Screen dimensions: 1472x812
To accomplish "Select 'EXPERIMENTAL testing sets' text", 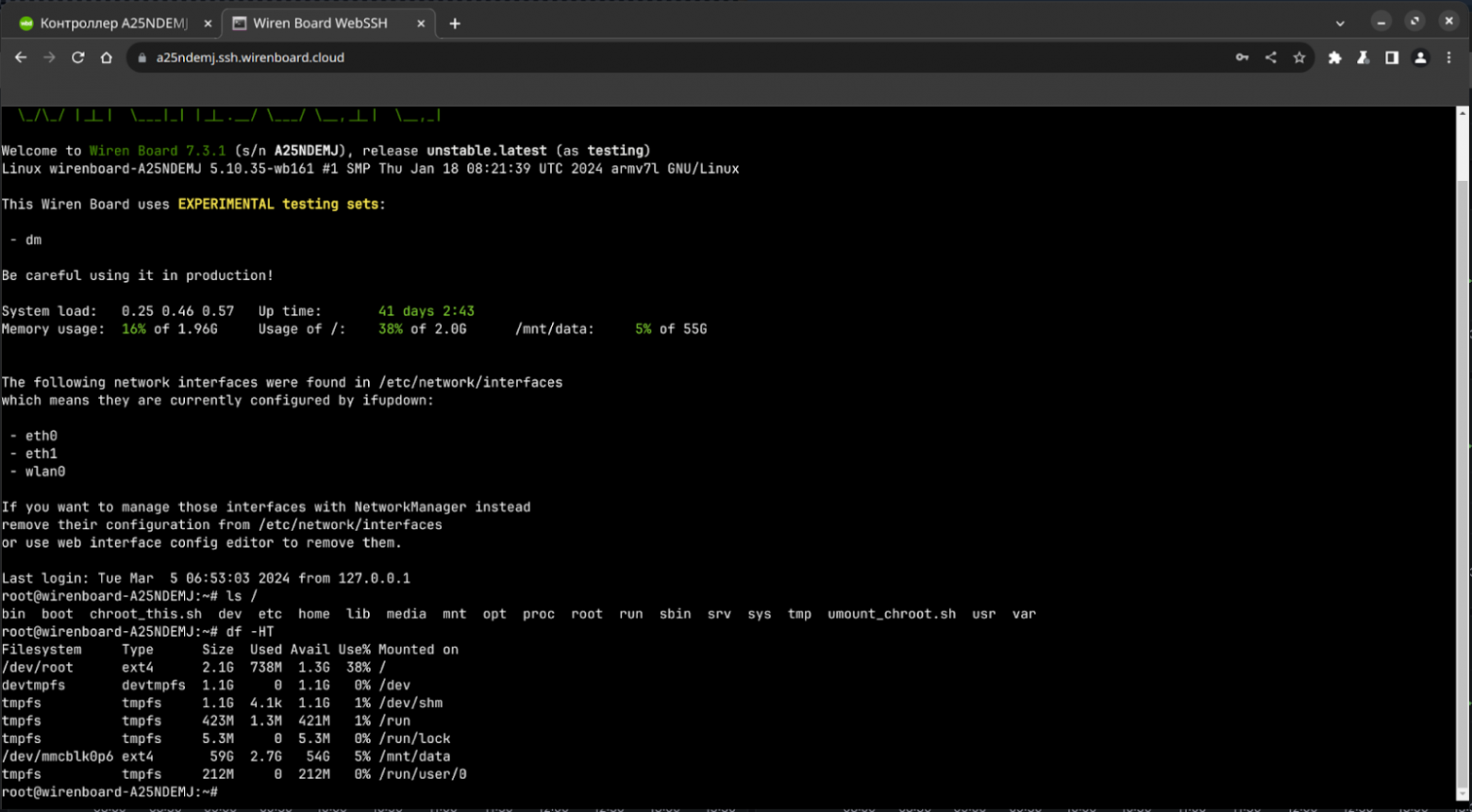I will pyautogui.click(x=278, y=205).
